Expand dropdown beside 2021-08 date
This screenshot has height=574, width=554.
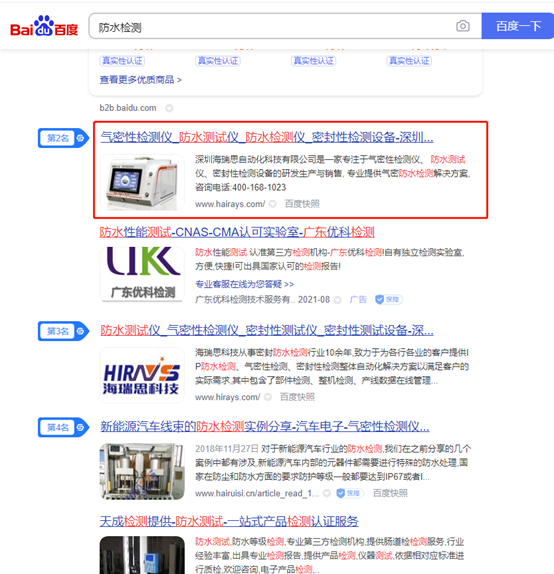coord(338,300)
